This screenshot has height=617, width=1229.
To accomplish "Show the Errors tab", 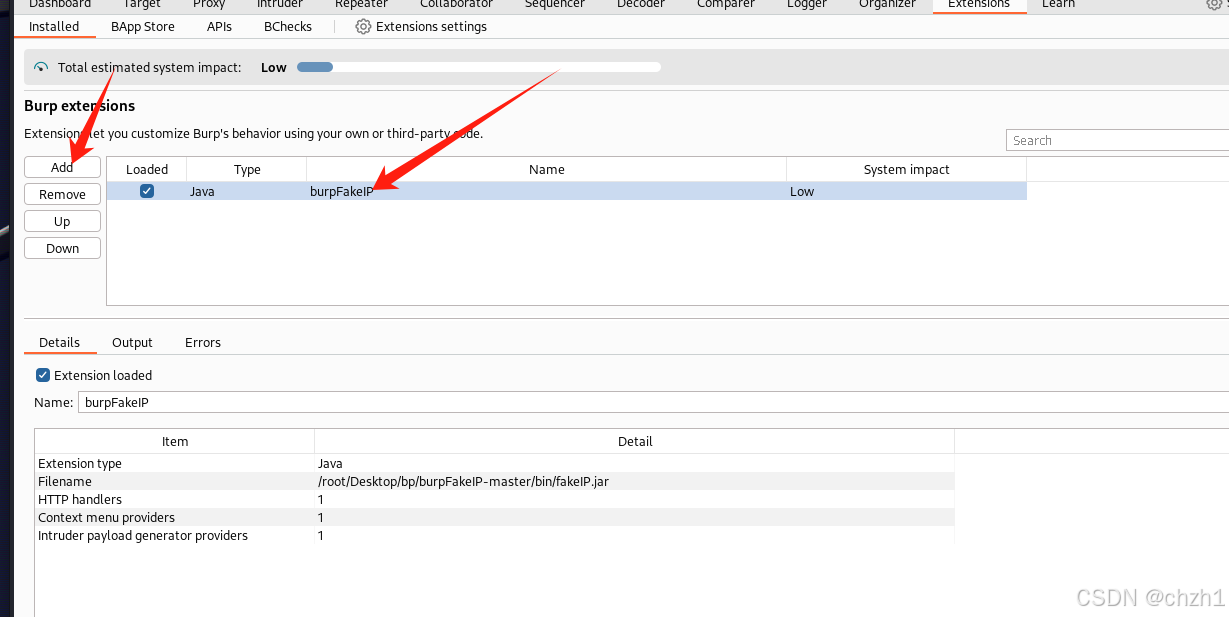I will pos(203,342).
